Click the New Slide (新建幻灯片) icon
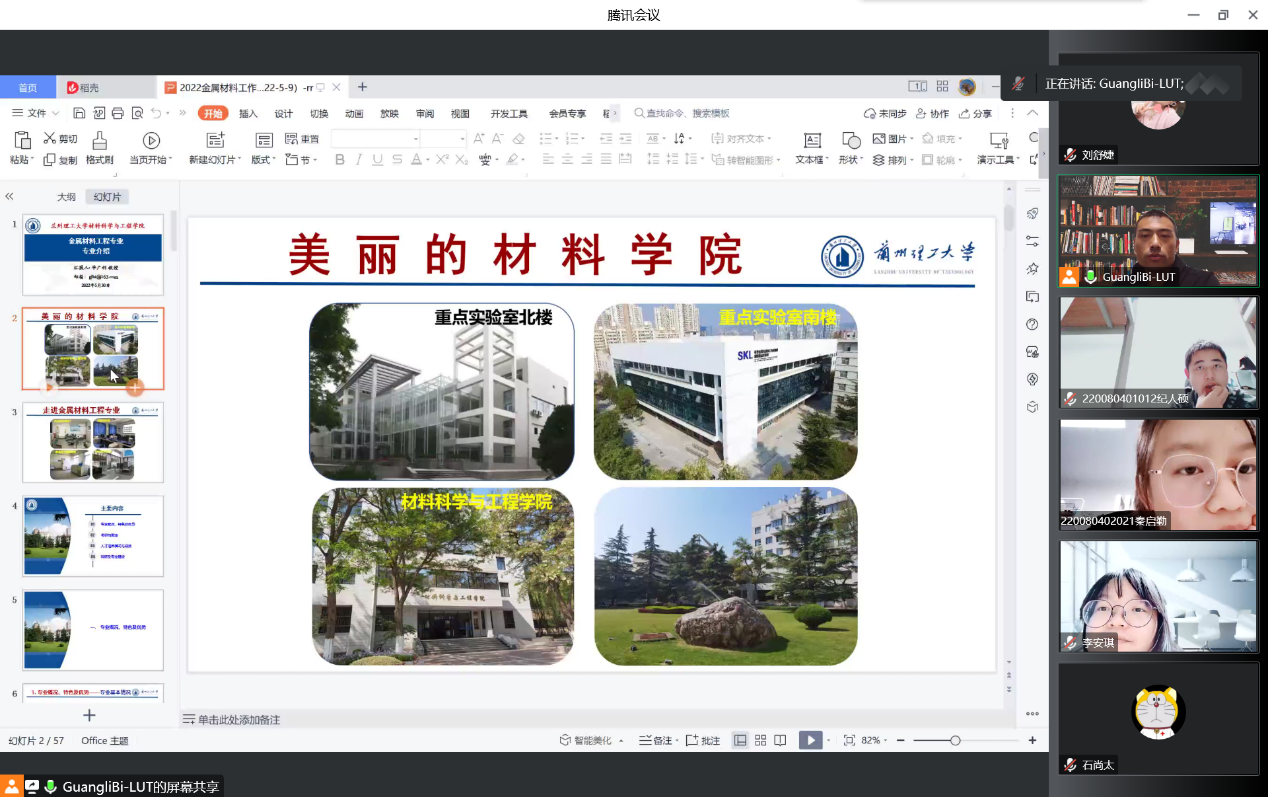 215,140
